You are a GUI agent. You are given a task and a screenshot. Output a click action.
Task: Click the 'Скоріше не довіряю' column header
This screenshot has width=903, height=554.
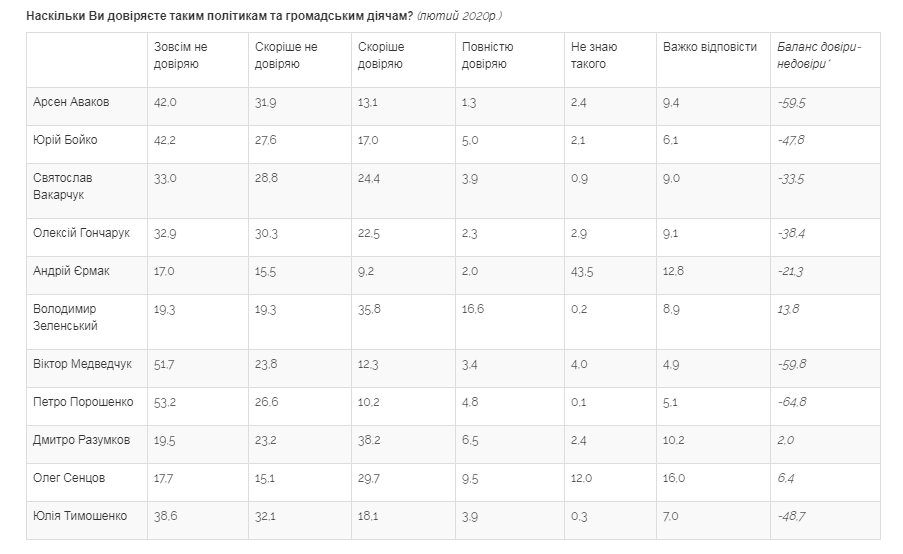[286, 55]
